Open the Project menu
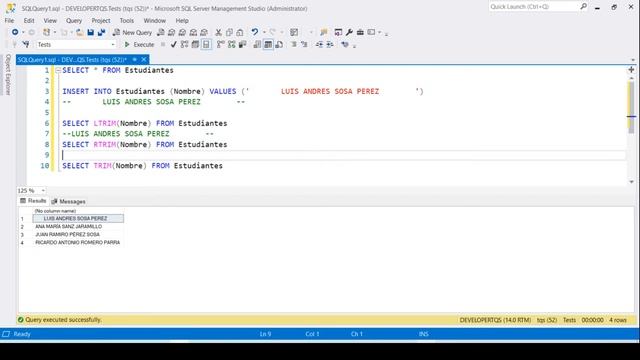 point(101,20)
